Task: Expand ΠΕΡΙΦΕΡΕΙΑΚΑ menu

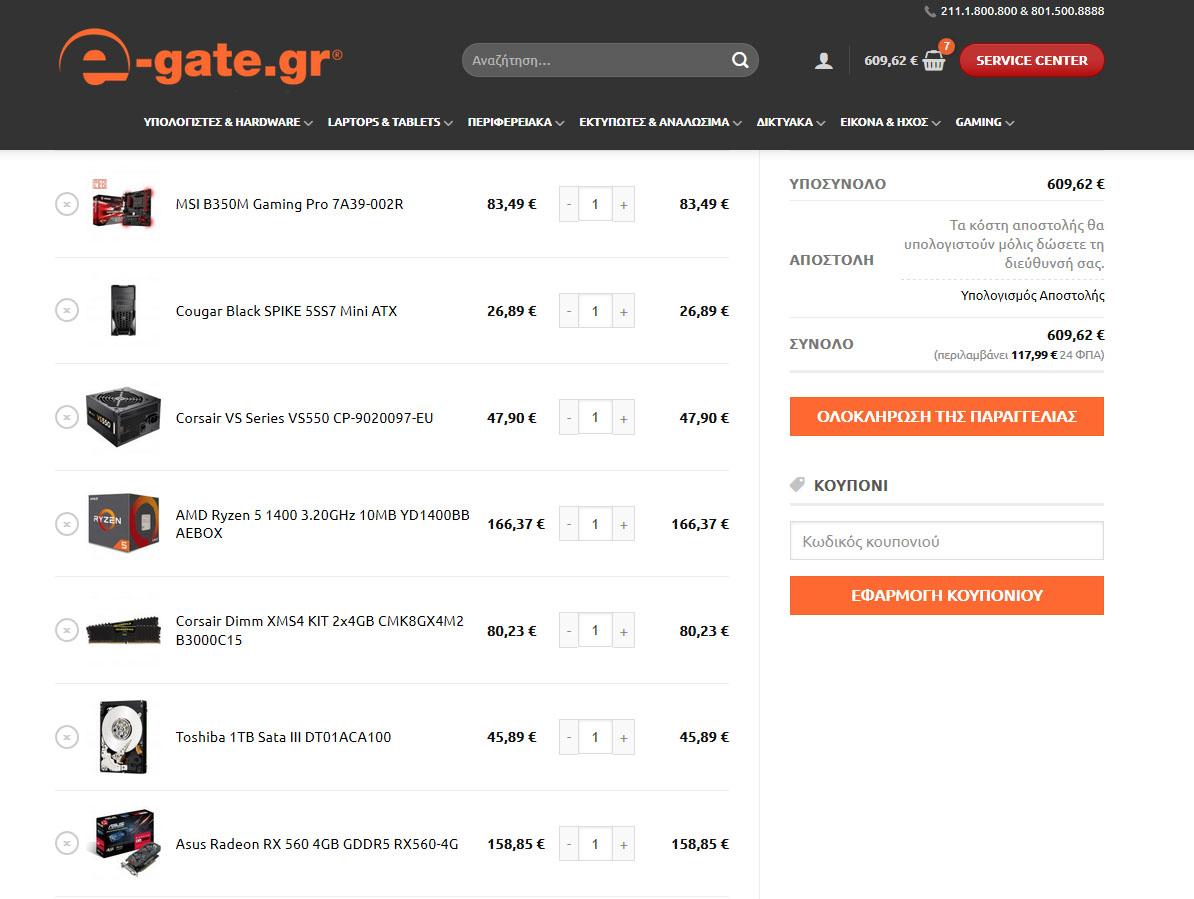Action: coord(516,122)
